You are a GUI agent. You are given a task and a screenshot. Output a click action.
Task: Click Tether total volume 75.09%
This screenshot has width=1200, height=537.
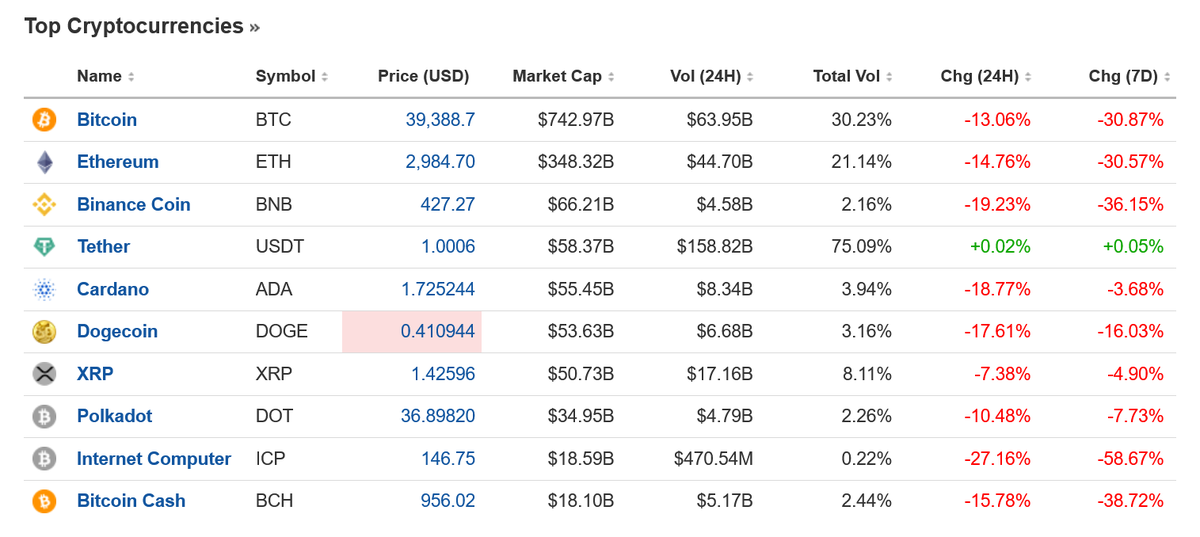point(862,247)
